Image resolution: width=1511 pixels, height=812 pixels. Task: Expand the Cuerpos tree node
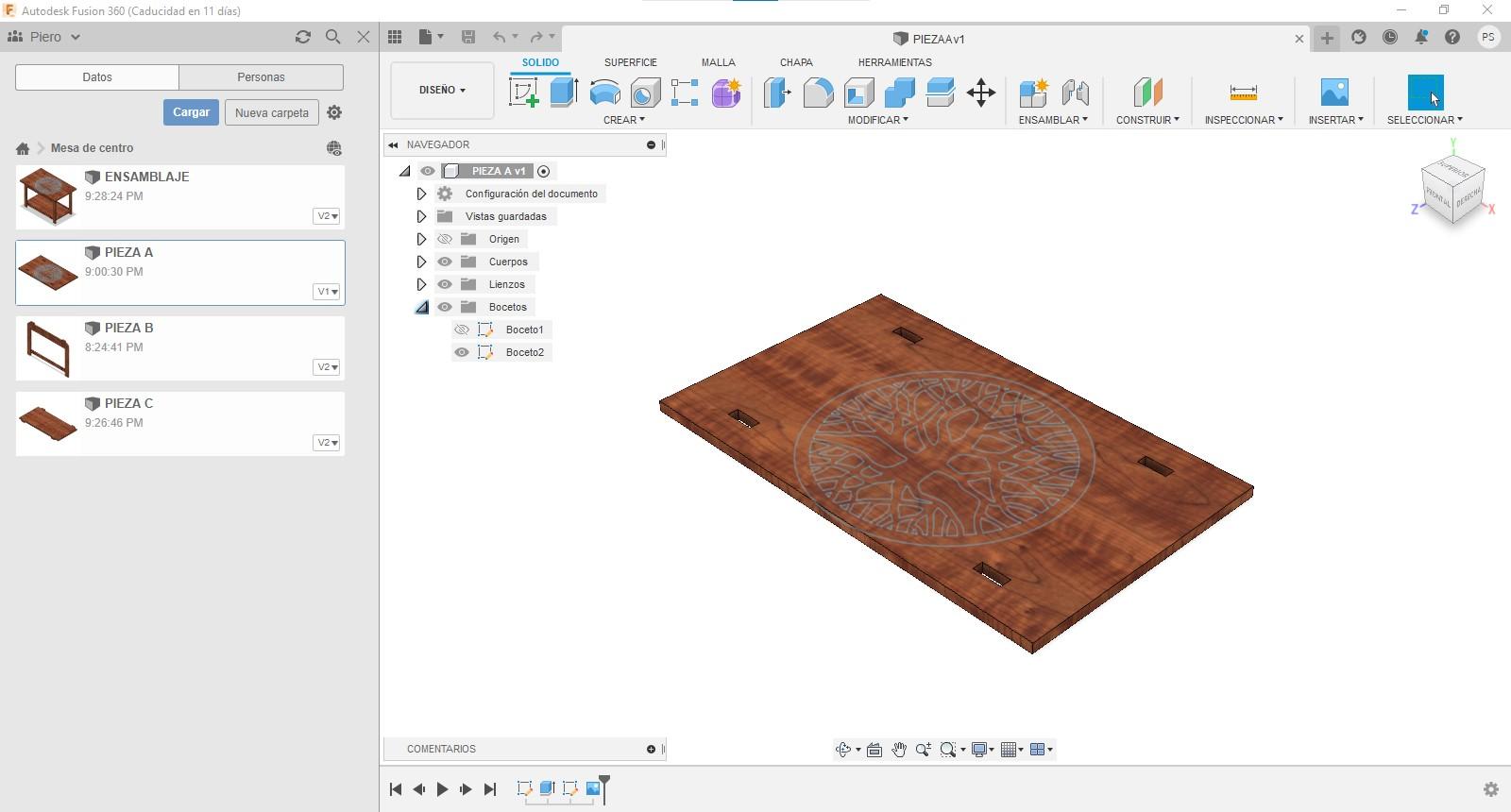[x=421, y=262]
